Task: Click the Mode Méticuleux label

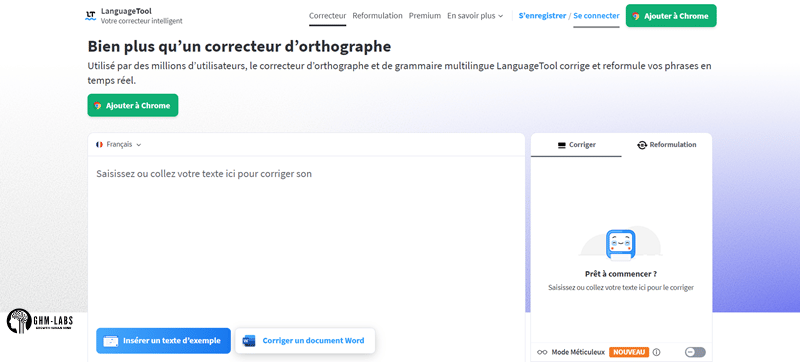Action: tap(578, 352)
